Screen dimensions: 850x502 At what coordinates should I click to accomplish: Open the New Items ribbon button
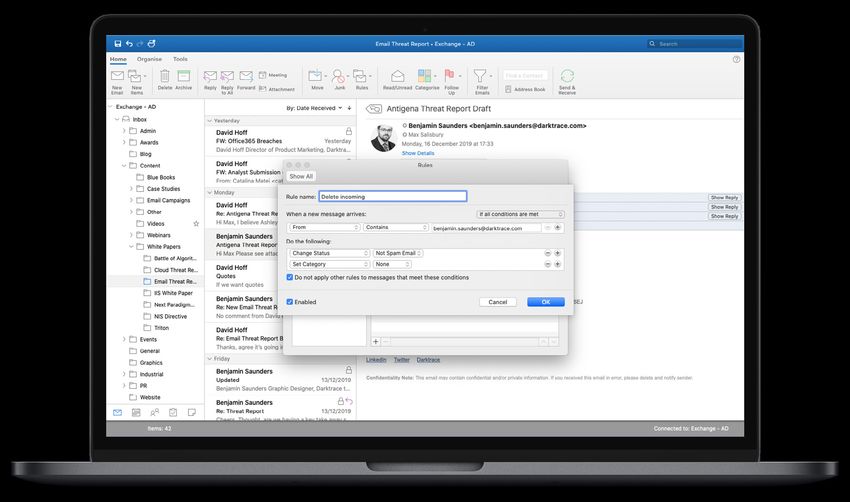136,81
